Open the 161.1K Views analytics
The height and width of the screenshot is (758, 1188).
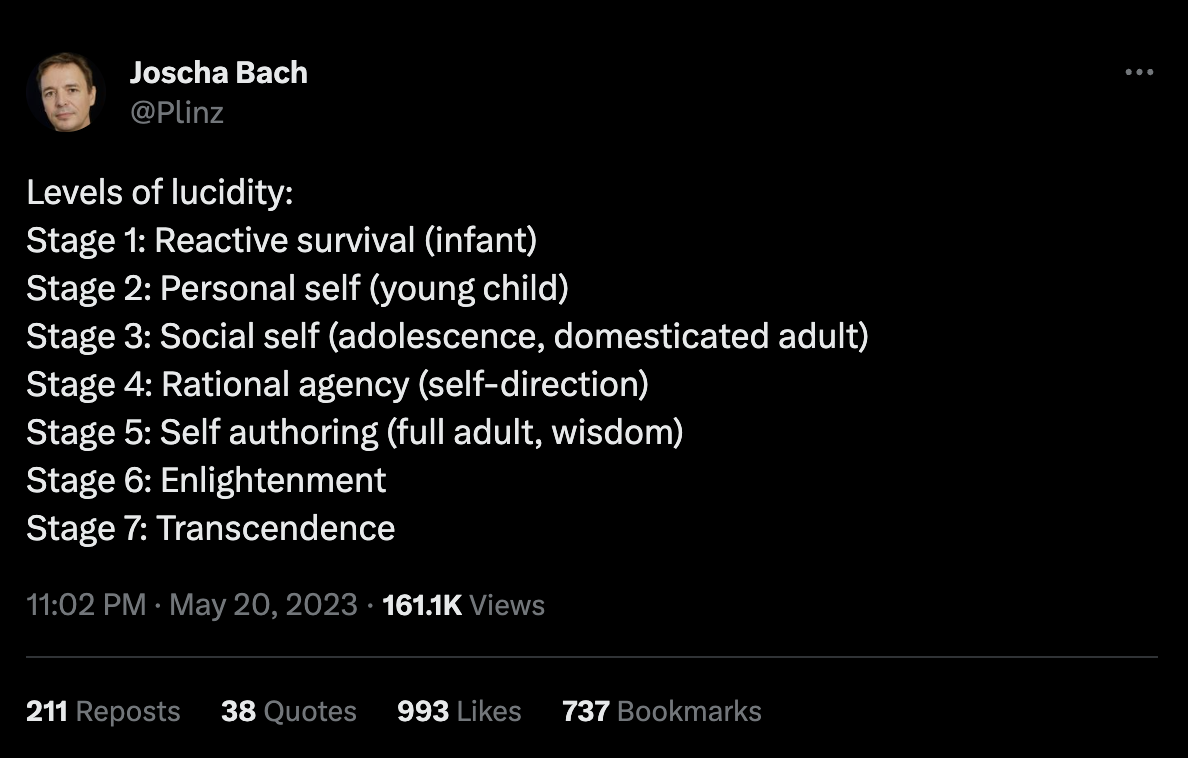point(463,605)
